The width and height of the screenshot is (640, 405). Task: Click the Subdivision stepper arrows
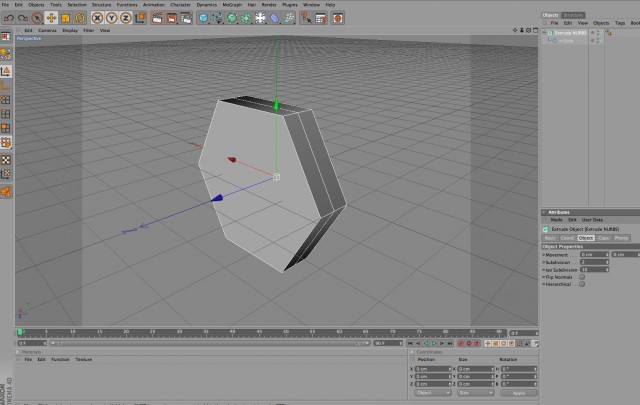607,262
